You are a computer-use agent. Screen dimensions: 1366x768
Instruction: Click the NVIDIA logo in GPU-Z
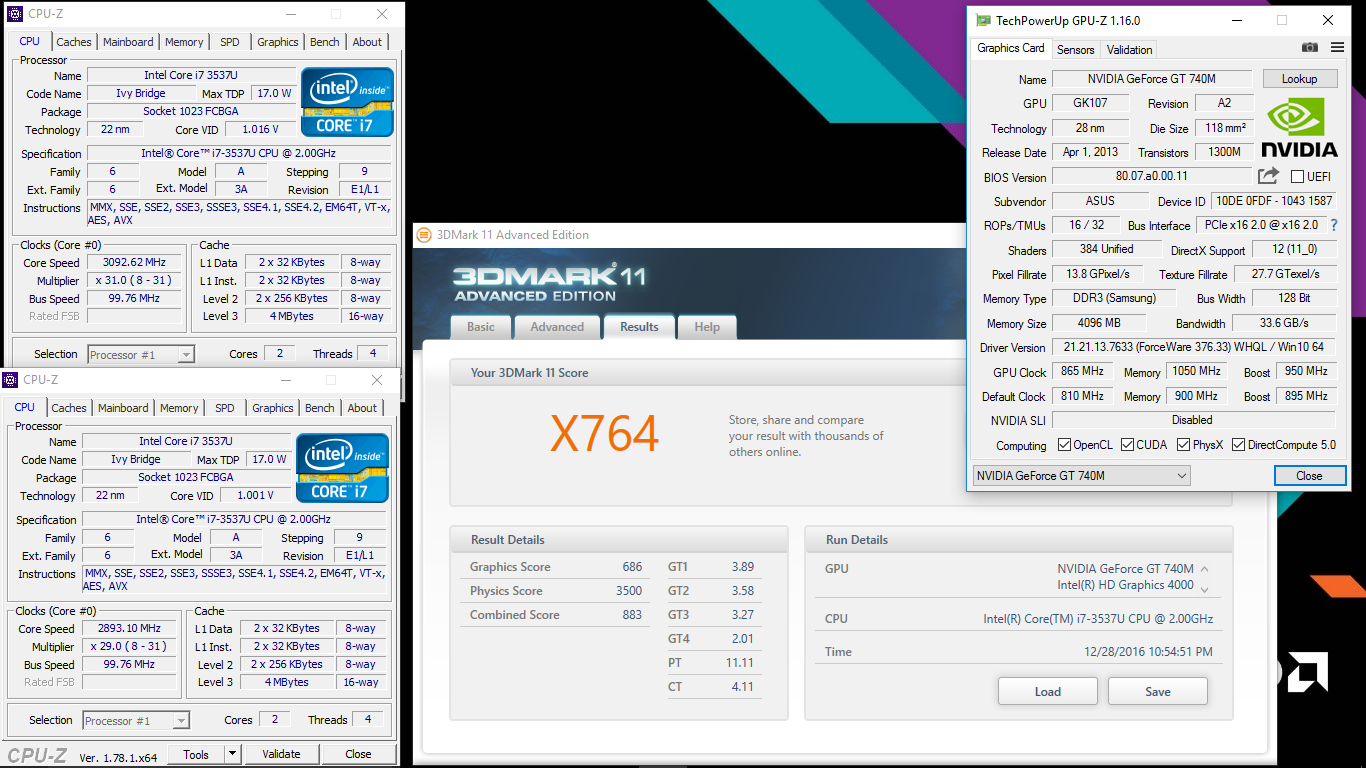(x=1299, y=128)
